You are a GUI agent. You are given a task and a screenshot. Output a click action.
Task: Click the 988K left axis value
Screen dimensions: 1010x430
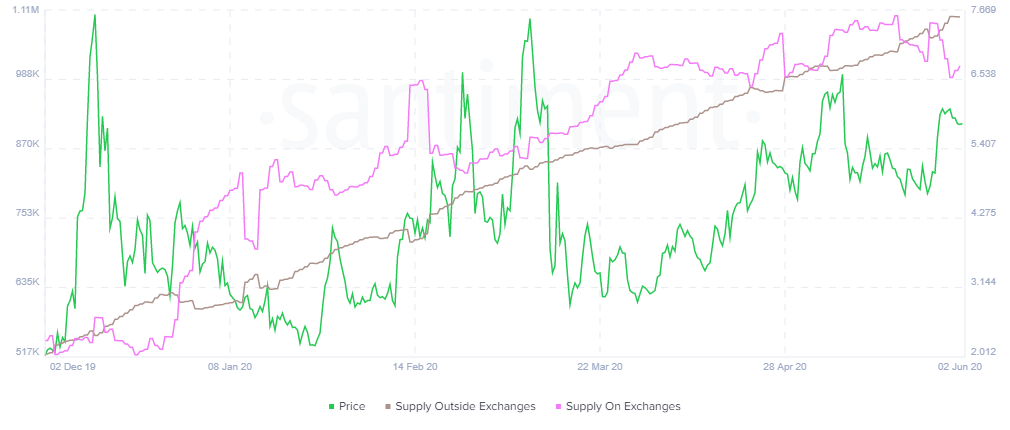point(24,75)
